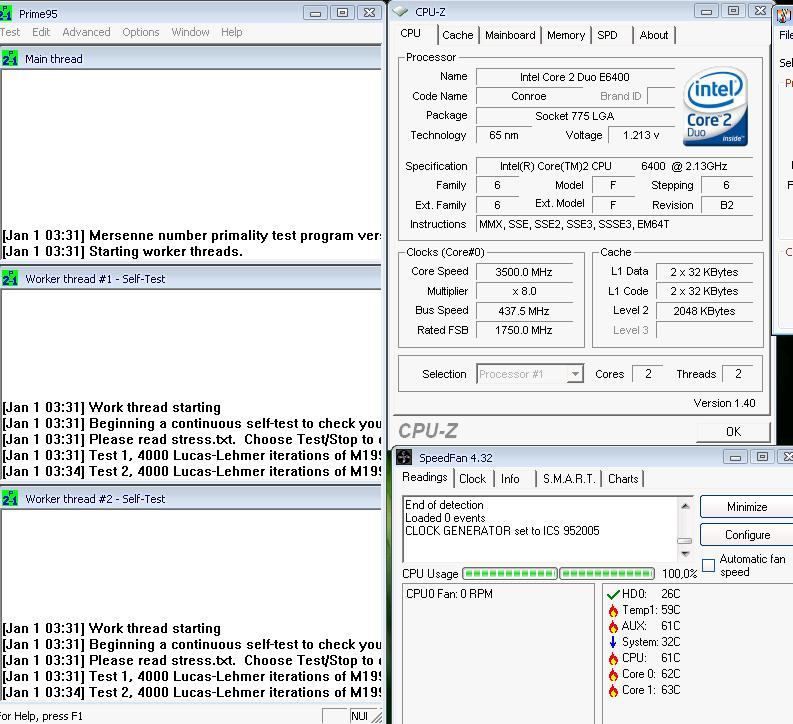The image size is (793, 724).
Task: Click the CPU temperature flame icon
Action: tap(613, 658)
